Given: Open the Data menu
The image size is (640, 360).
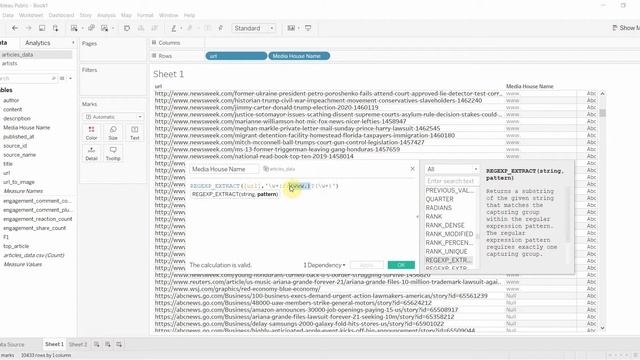Looking at the screenshot, I should click(x=8, y=15).
